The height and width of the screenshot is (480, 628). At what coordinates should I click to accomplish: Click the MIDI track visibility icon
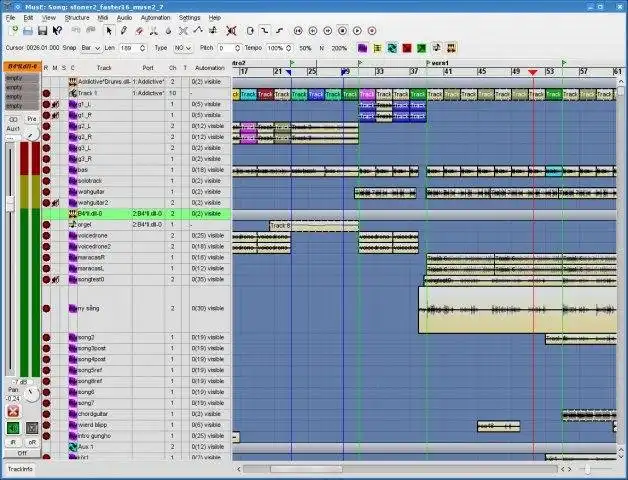437,48
